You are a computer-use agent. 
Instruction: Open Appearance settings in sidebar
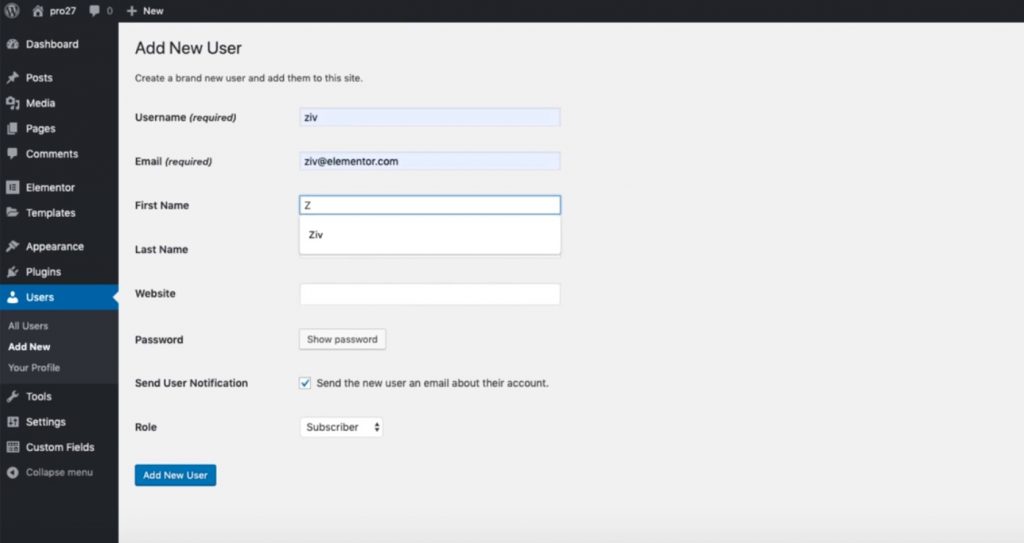[54, 246]
